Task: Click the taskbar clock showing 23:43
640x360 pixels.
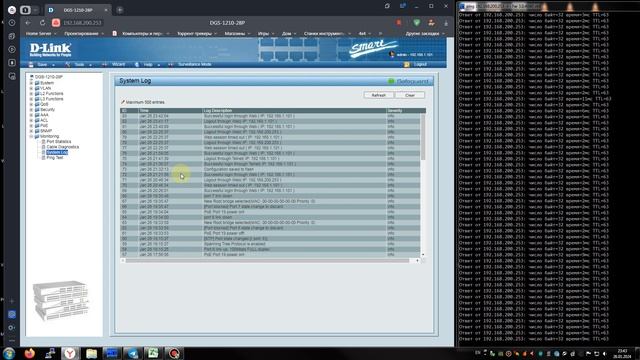Action: click(622, 353)
